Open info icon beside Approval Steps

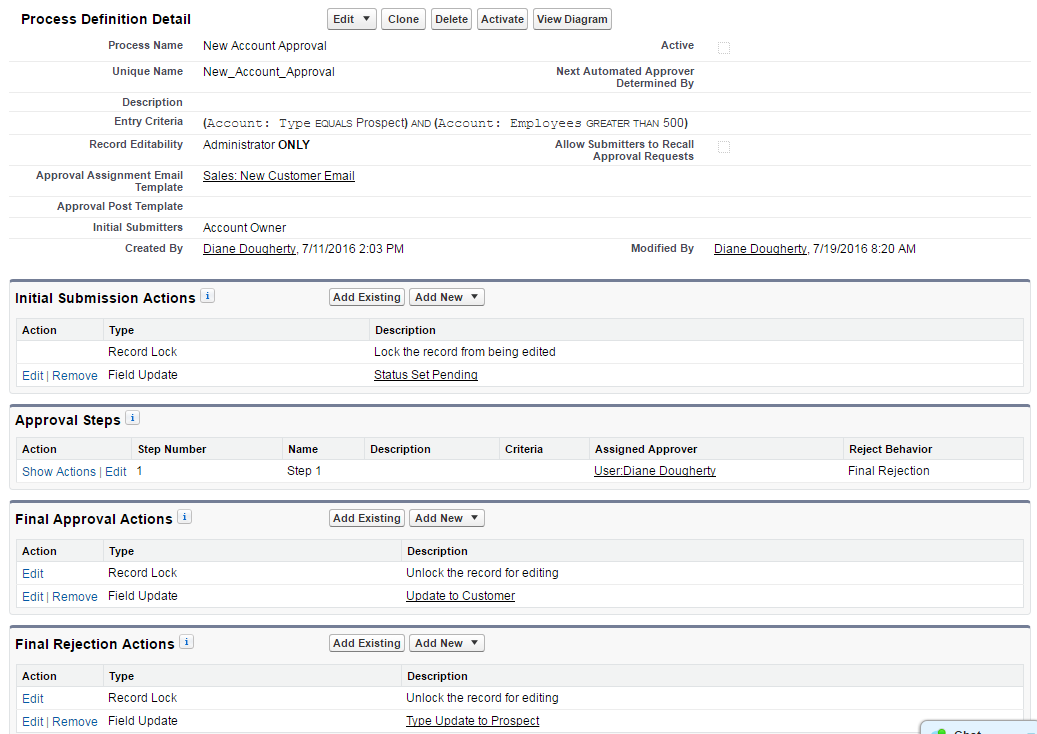(132, 418)
